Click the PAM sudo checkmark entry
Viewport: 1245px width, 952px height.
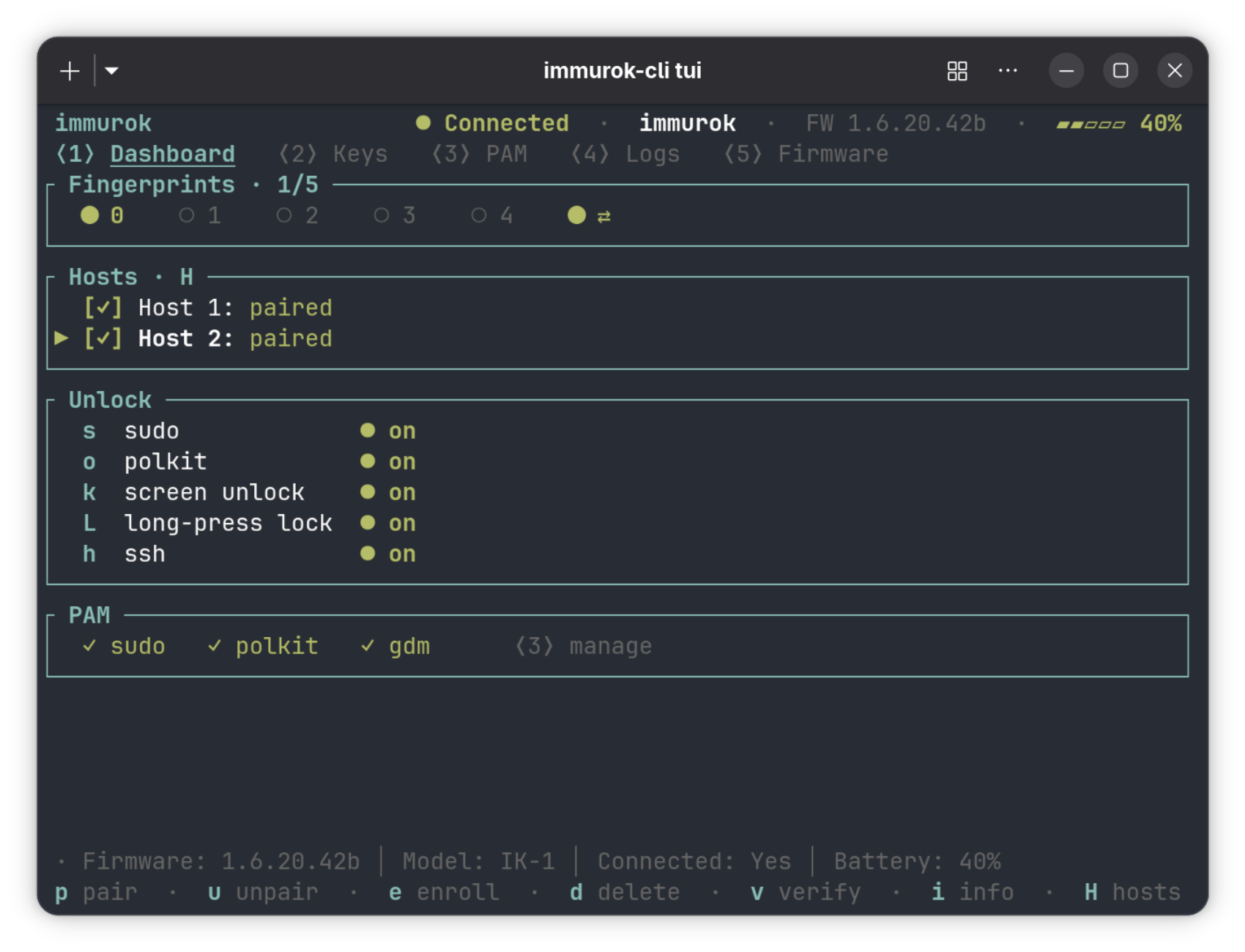click(124, 646)
